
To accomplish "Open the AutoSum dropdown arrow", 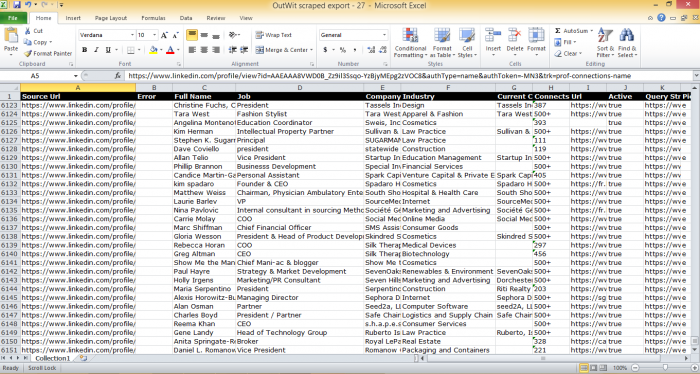I will [x=592, y=31].
